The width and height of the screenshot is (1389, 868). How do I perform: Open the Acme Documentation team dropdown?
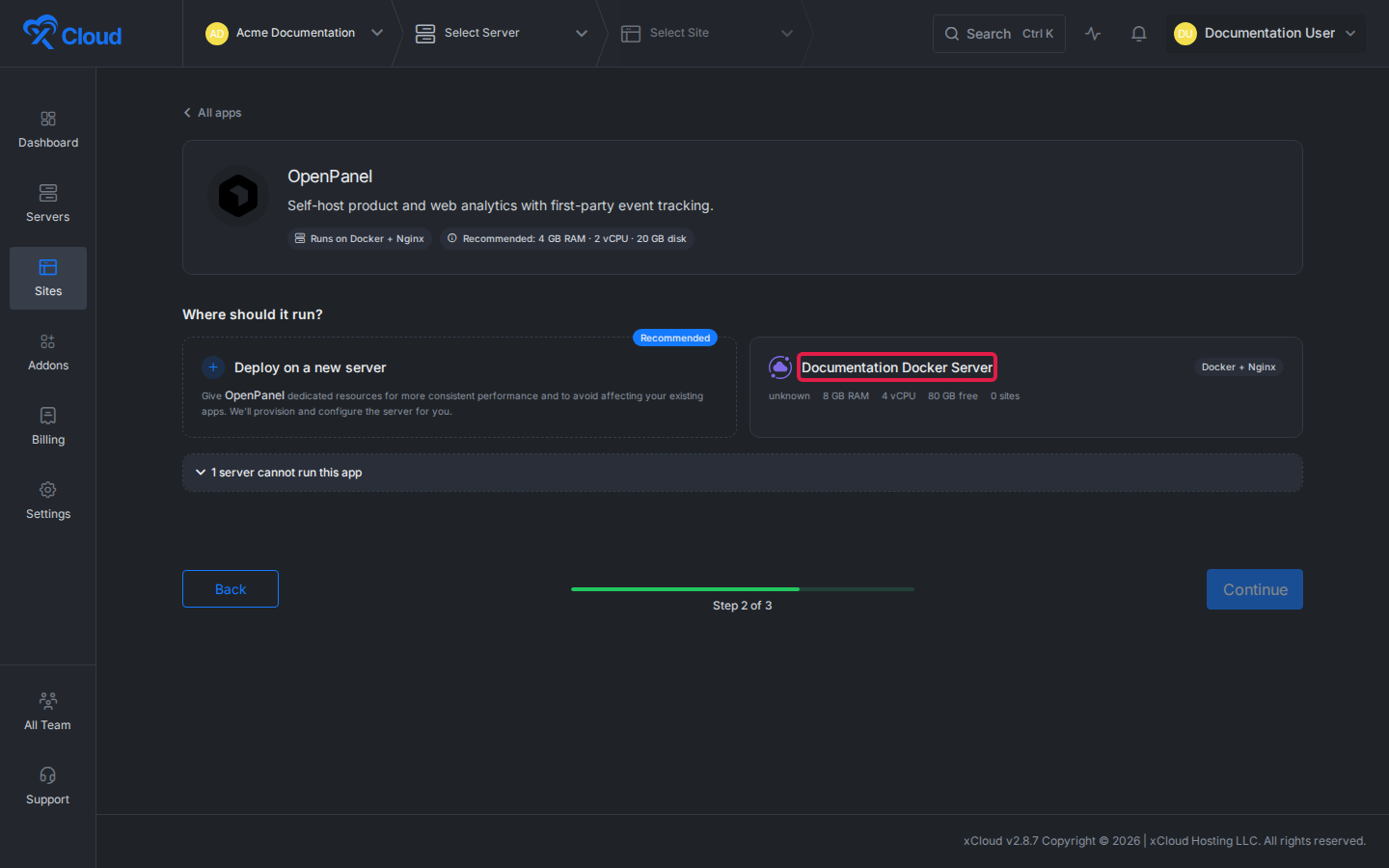click(x=294, y=33)
